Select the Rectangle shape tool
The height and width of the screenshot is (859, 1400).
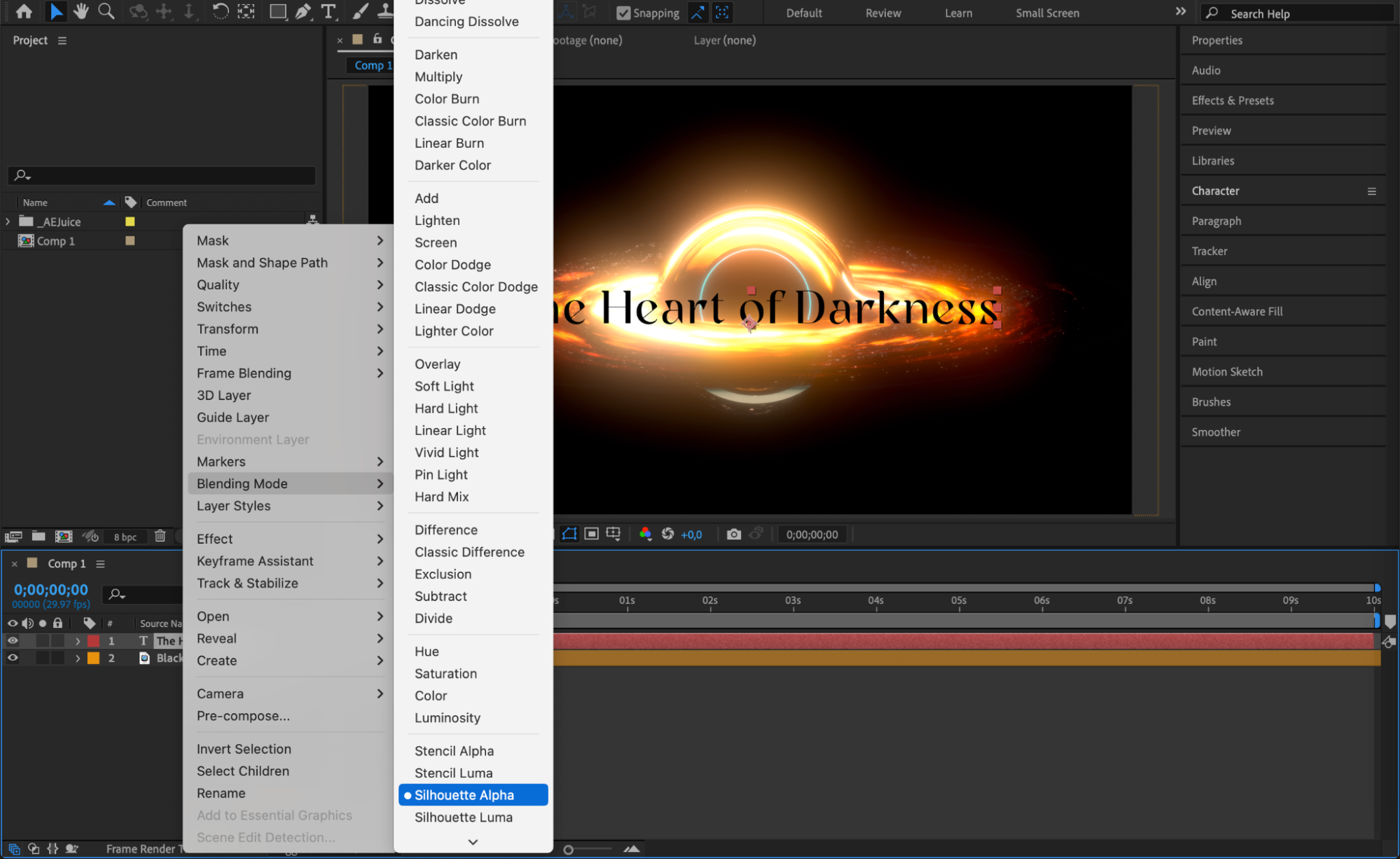[278, 11]
